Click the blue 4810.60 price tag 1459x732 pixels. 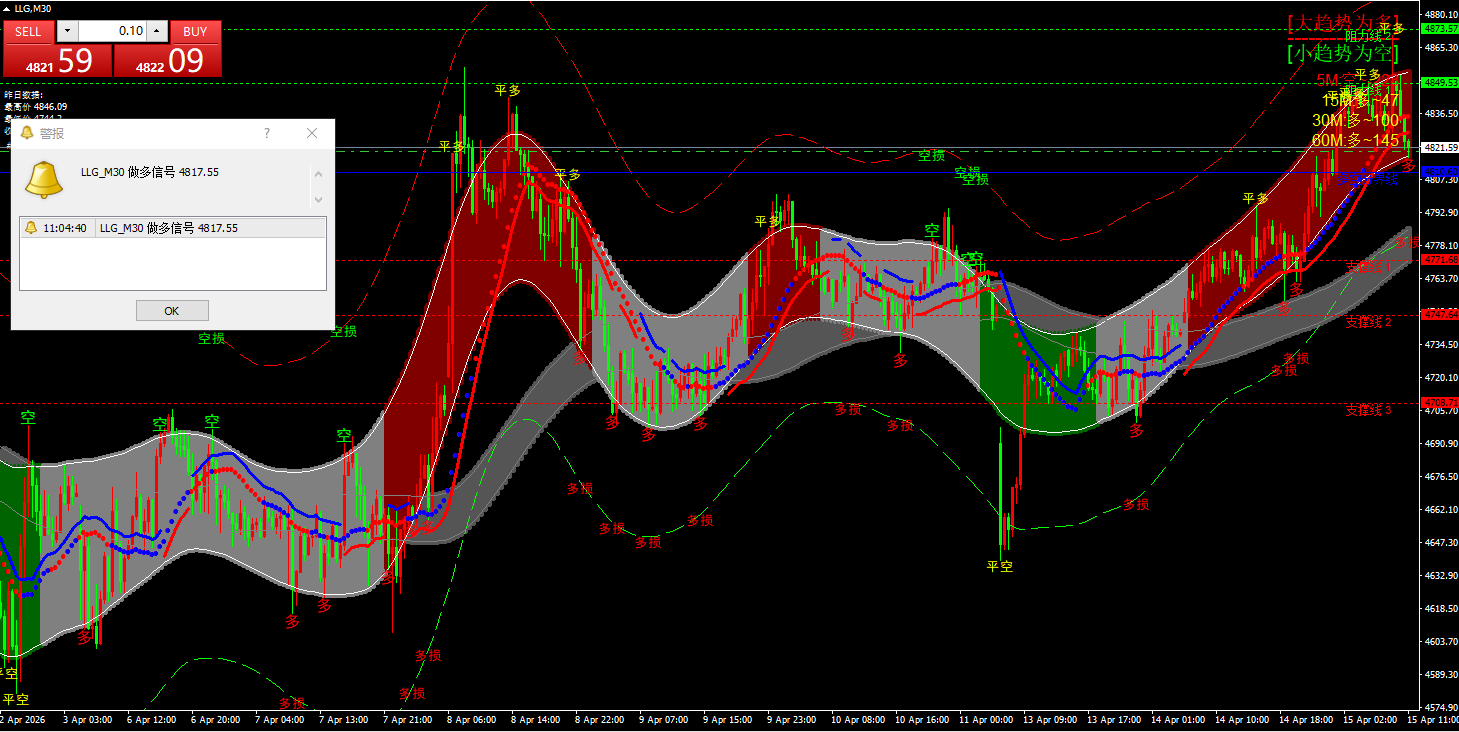point(1440,172)
